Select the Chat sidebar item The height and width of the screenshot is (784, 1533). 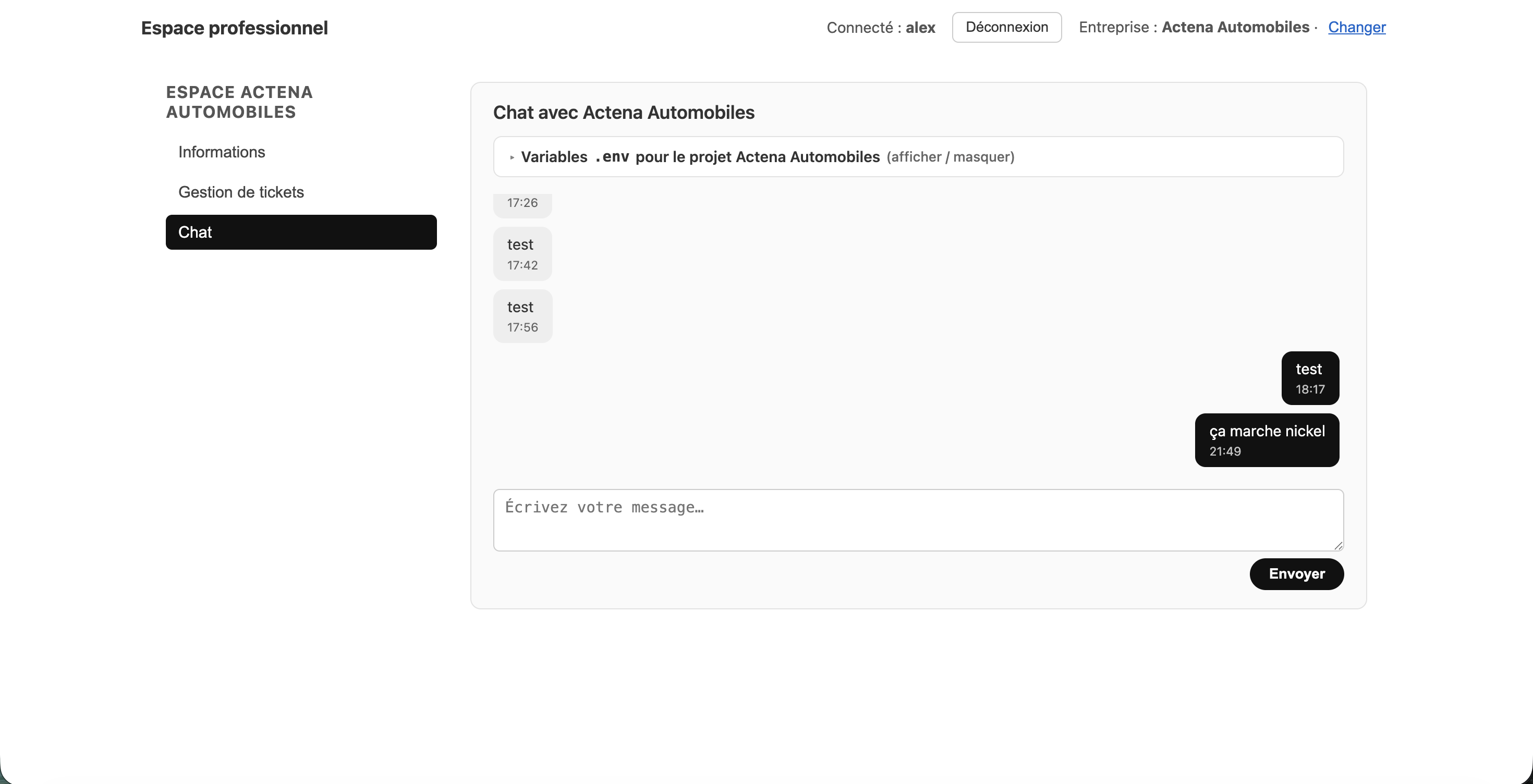[x=301, y=232]
